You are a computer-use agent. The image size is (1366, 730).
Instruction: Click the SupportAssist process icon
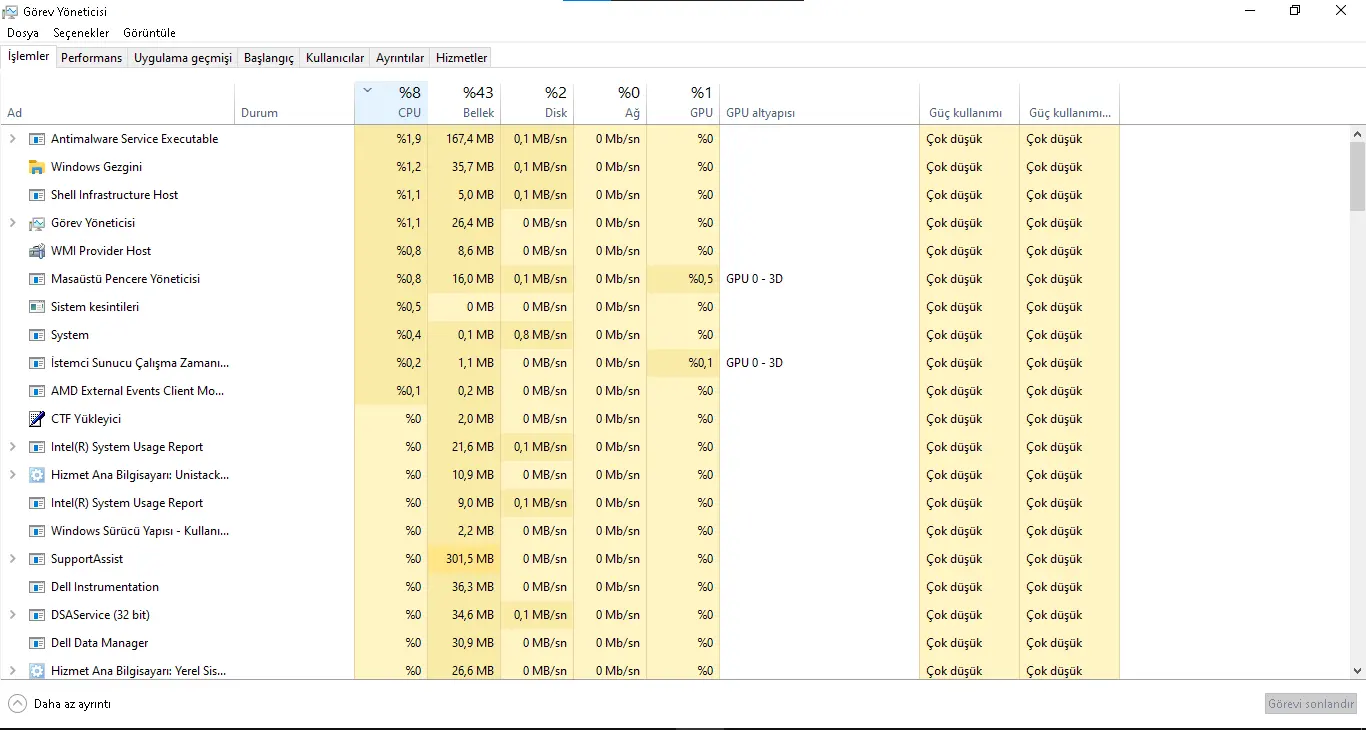tap(37, 559)
